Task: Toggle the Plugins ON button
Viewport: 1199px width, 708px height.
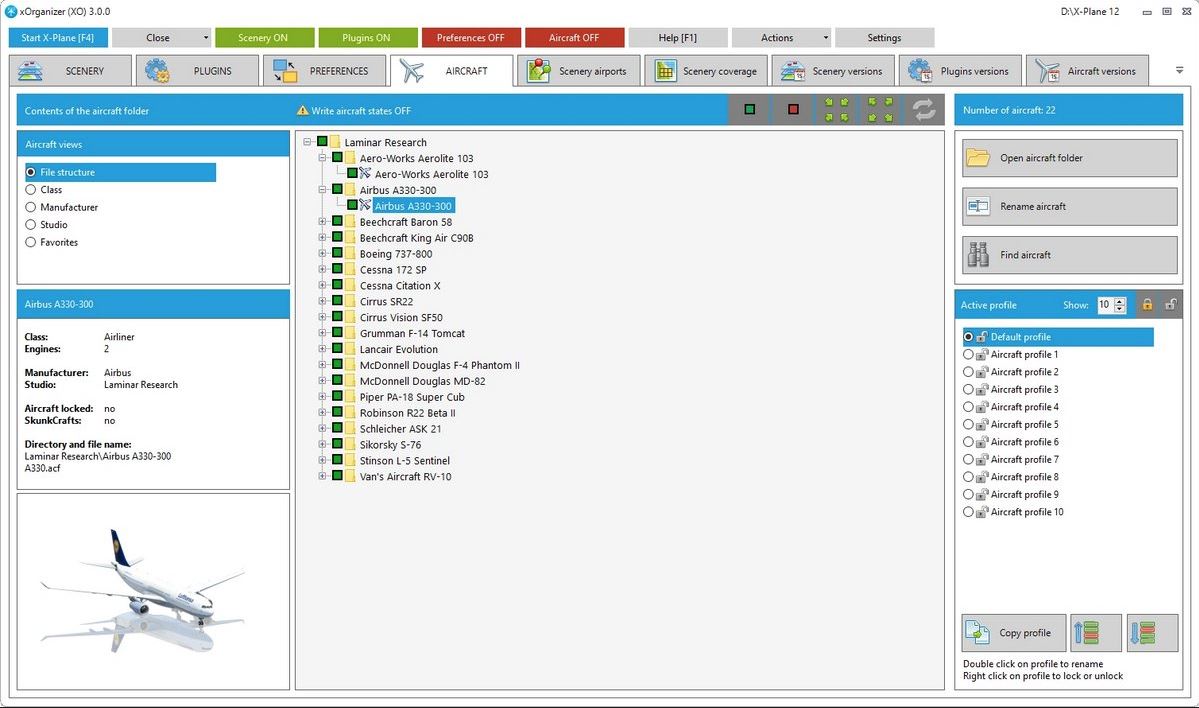Action: pos(368,37)
